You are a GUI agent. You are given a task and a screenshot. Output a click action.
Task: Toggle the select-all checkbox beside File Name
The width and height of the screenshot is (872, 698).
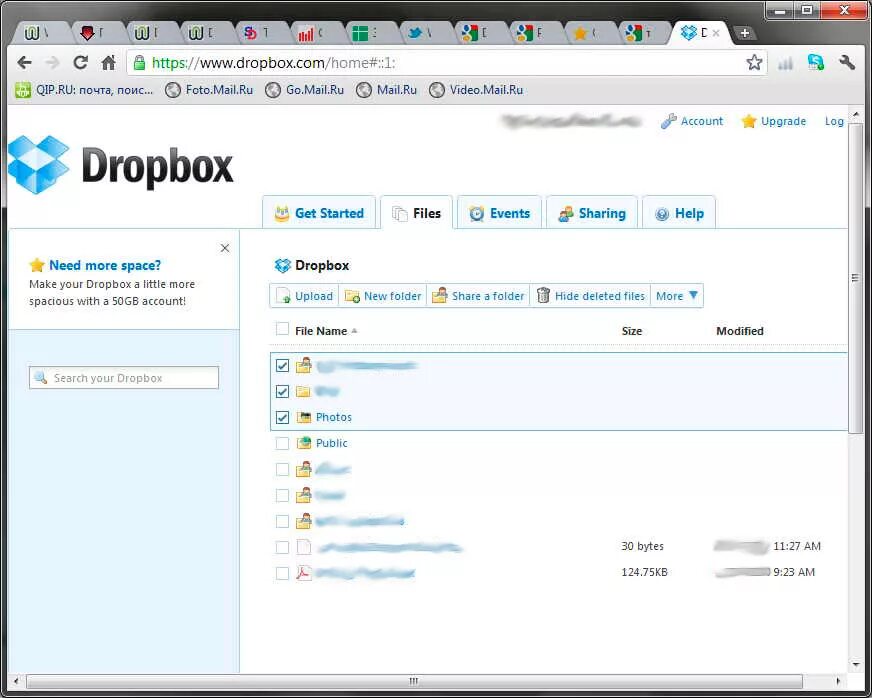282,329
